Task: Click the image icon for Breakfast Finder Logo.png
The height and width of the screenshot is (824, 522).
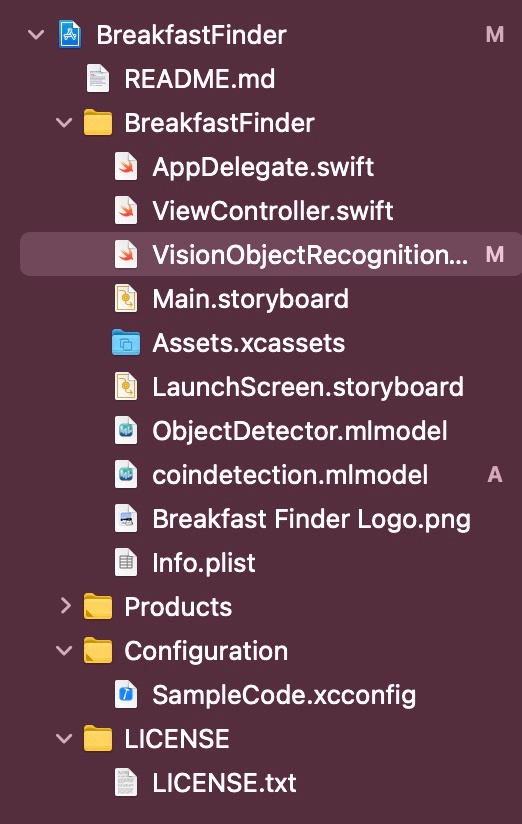Action: (126, 519)
